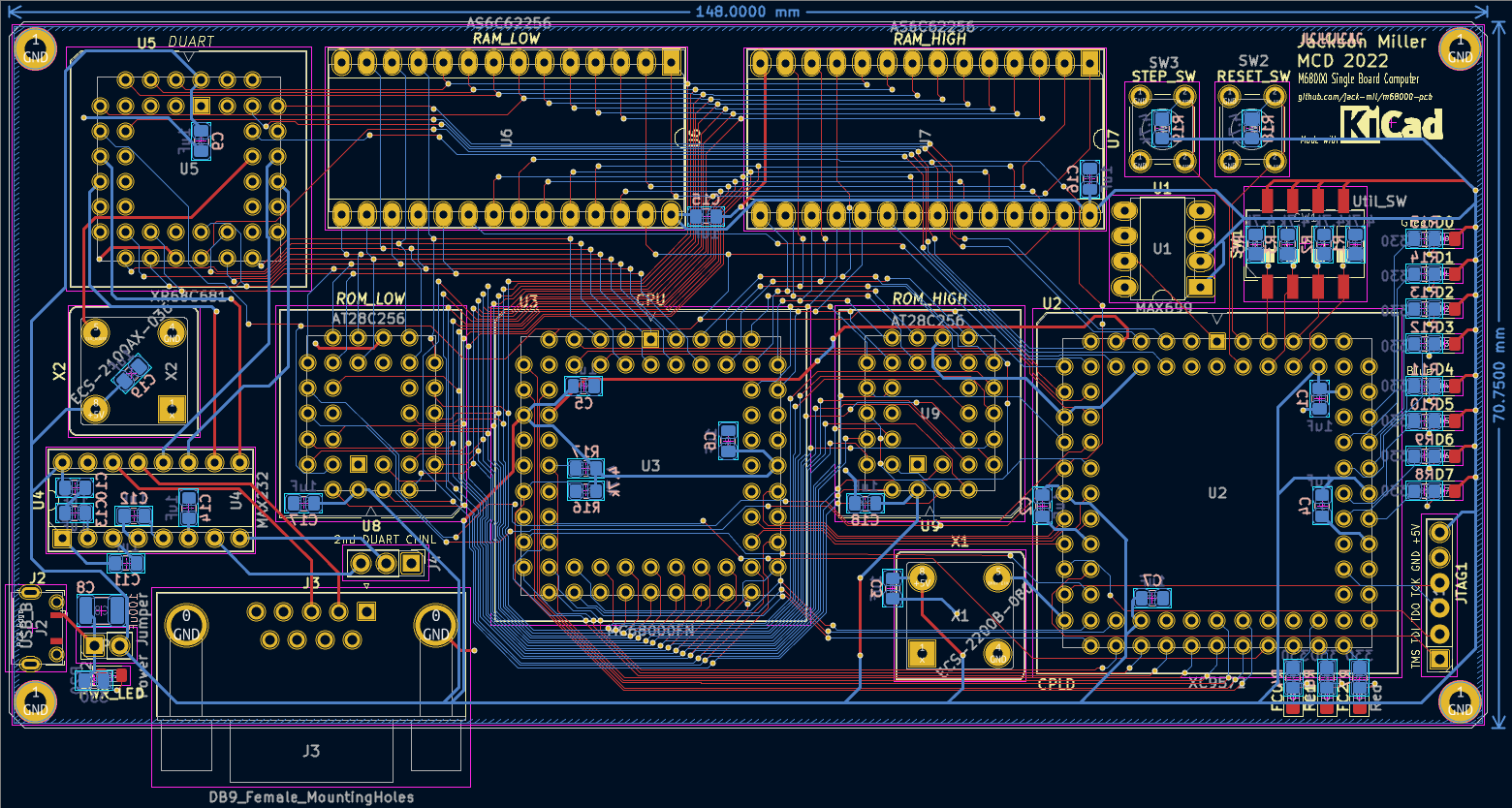The height and width of the screenshot is (808, 1512).
Task: Select the C7 capacitor footprint
Action: coord(1151,598)
